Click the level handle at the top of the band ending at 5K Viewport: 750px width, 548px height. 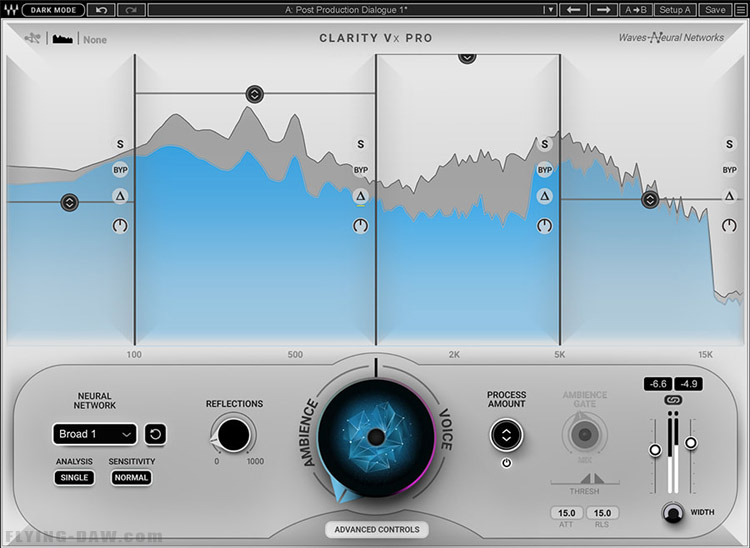click(467, 57)
